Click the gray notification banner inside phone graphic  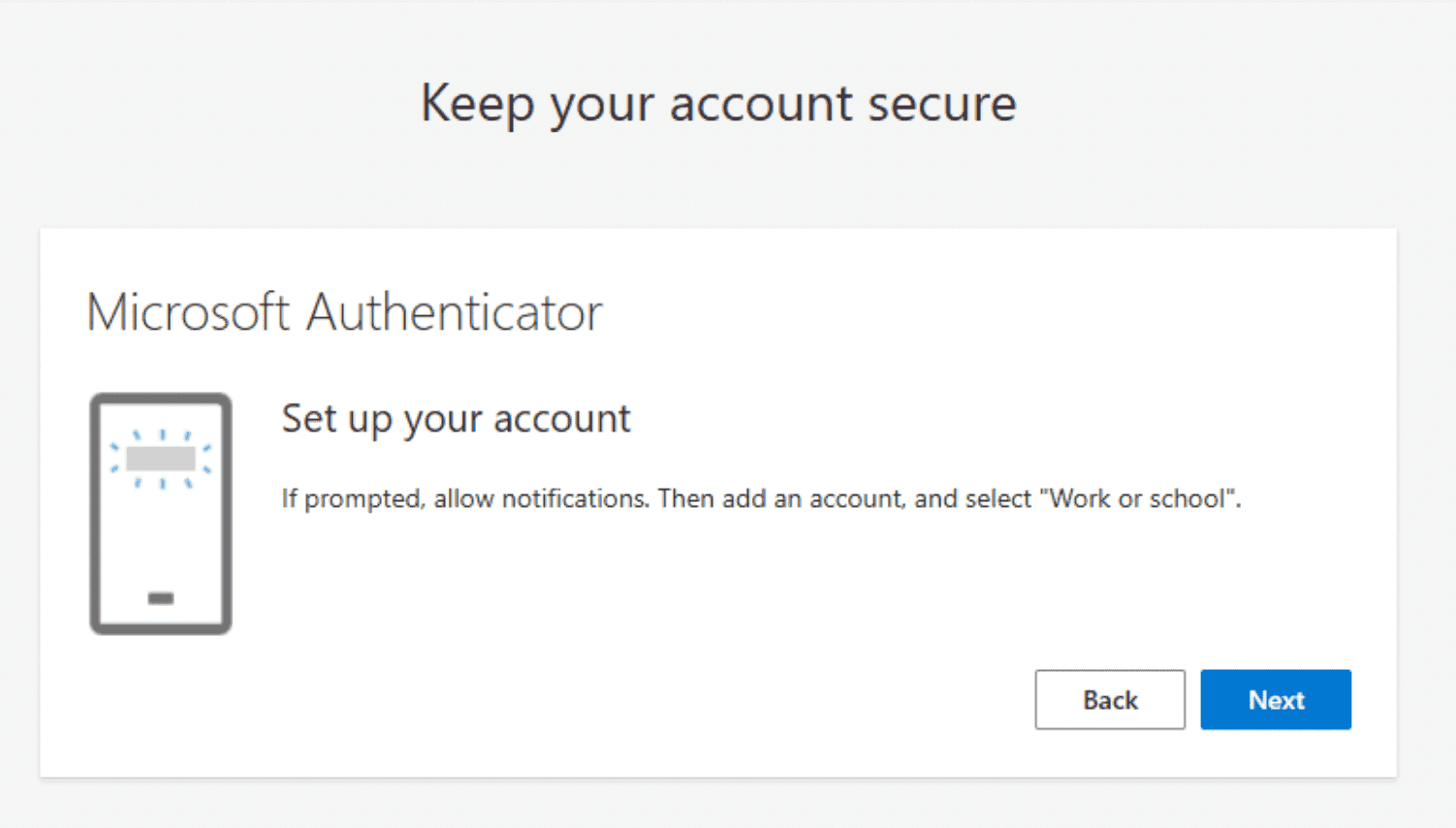click(161, 458)
